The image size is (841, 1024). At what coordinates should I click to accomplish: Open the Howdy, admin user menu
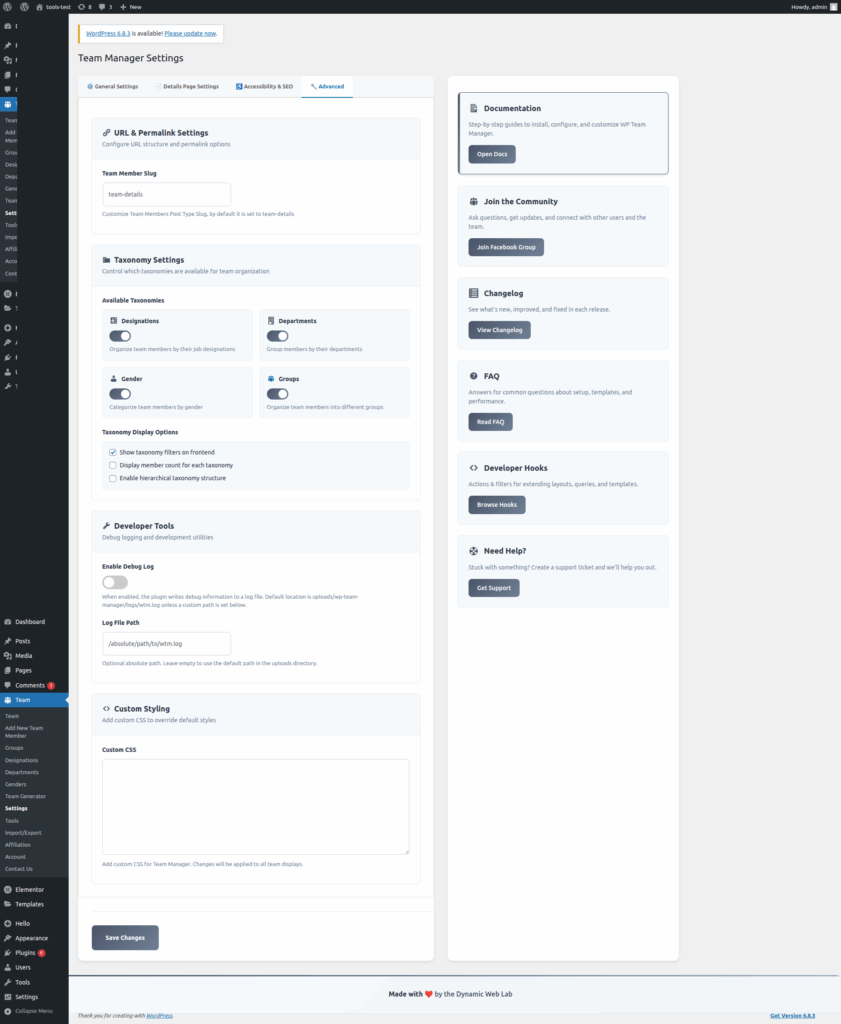[x=811, y=7]
